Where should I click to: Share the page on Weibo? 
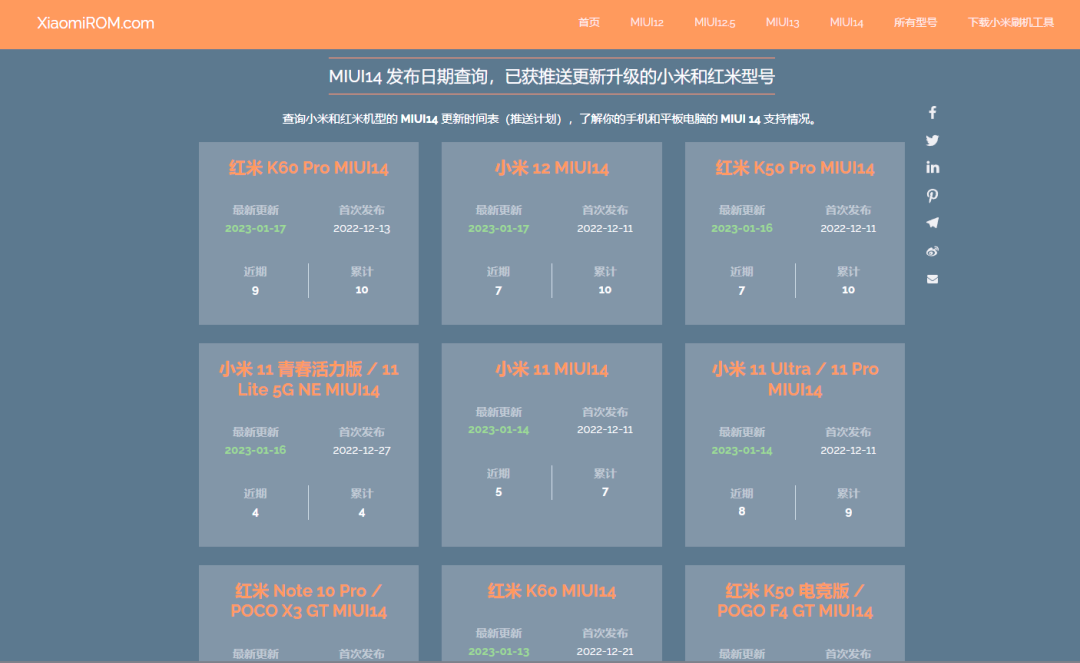932,251
